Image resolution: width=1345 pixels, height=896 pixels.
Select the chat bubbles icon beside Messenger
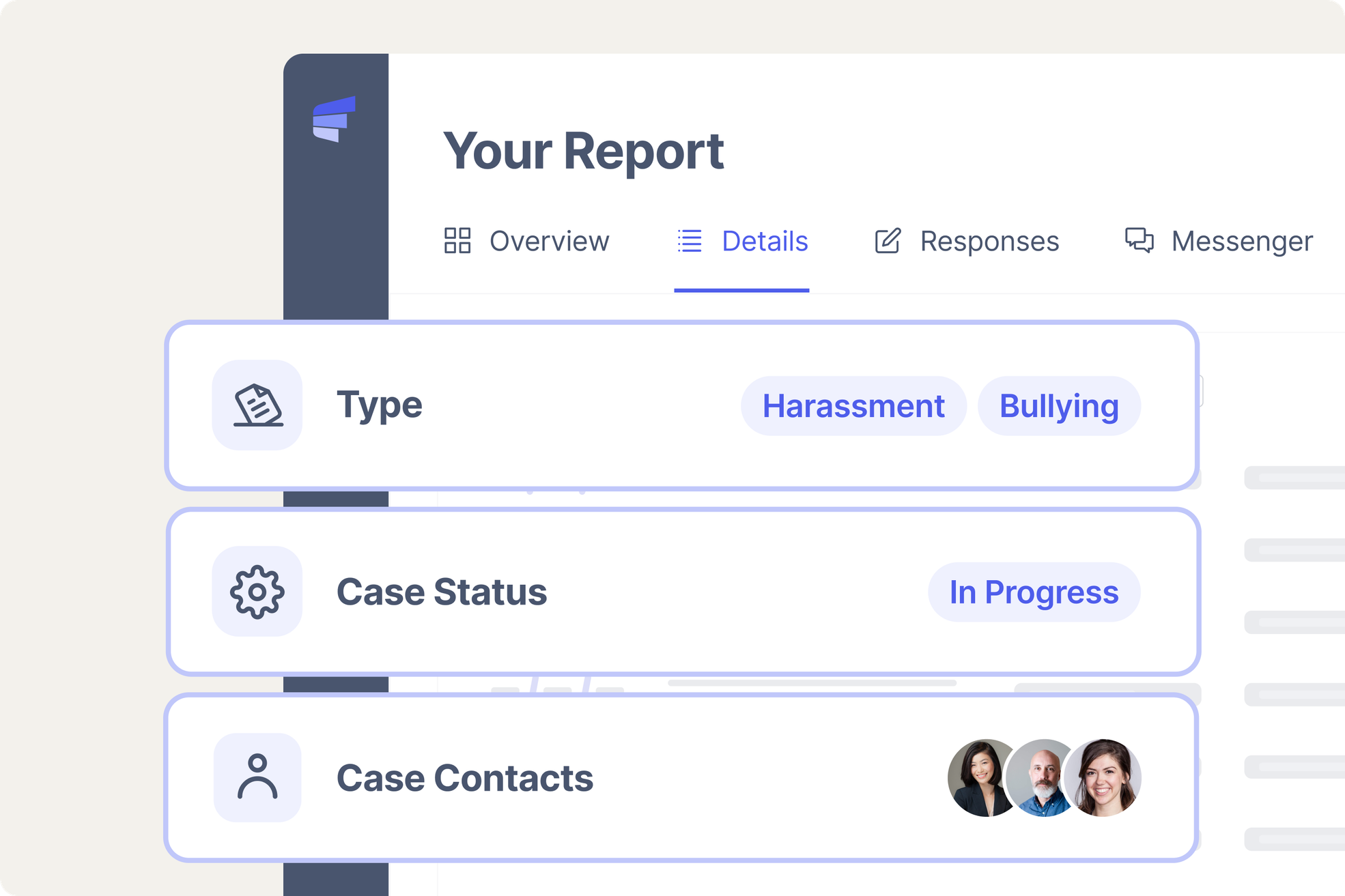click(1139, 242)
